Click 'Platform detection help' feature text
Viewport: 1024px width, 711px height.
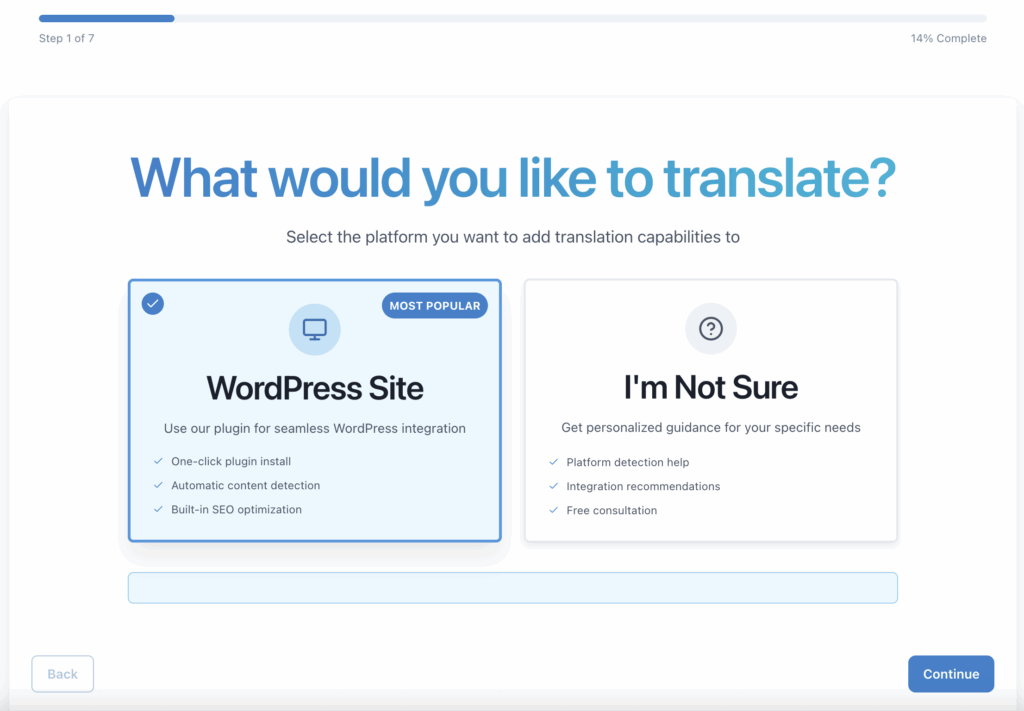(x=628, y=462)
